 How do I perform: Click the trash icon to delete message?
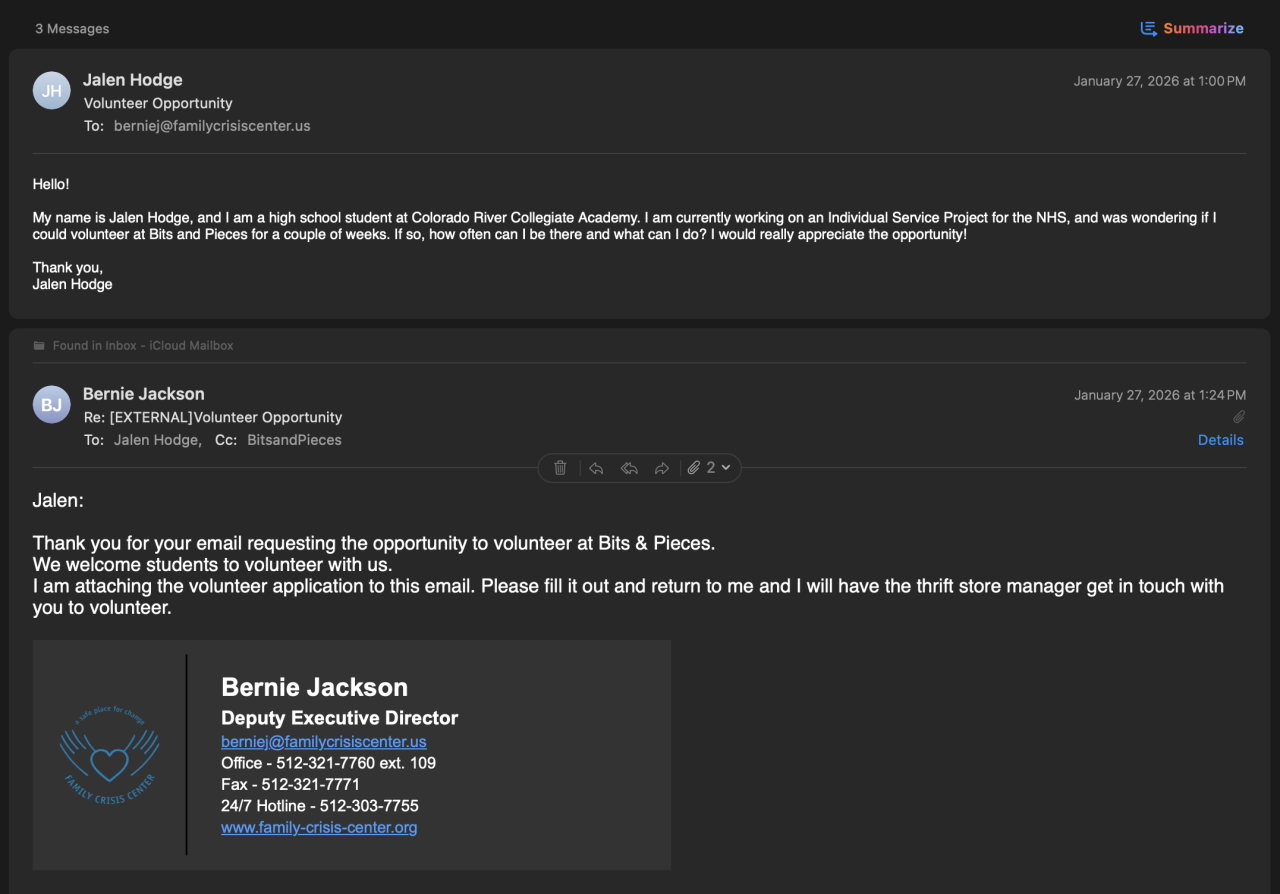(x=560, y=468)
